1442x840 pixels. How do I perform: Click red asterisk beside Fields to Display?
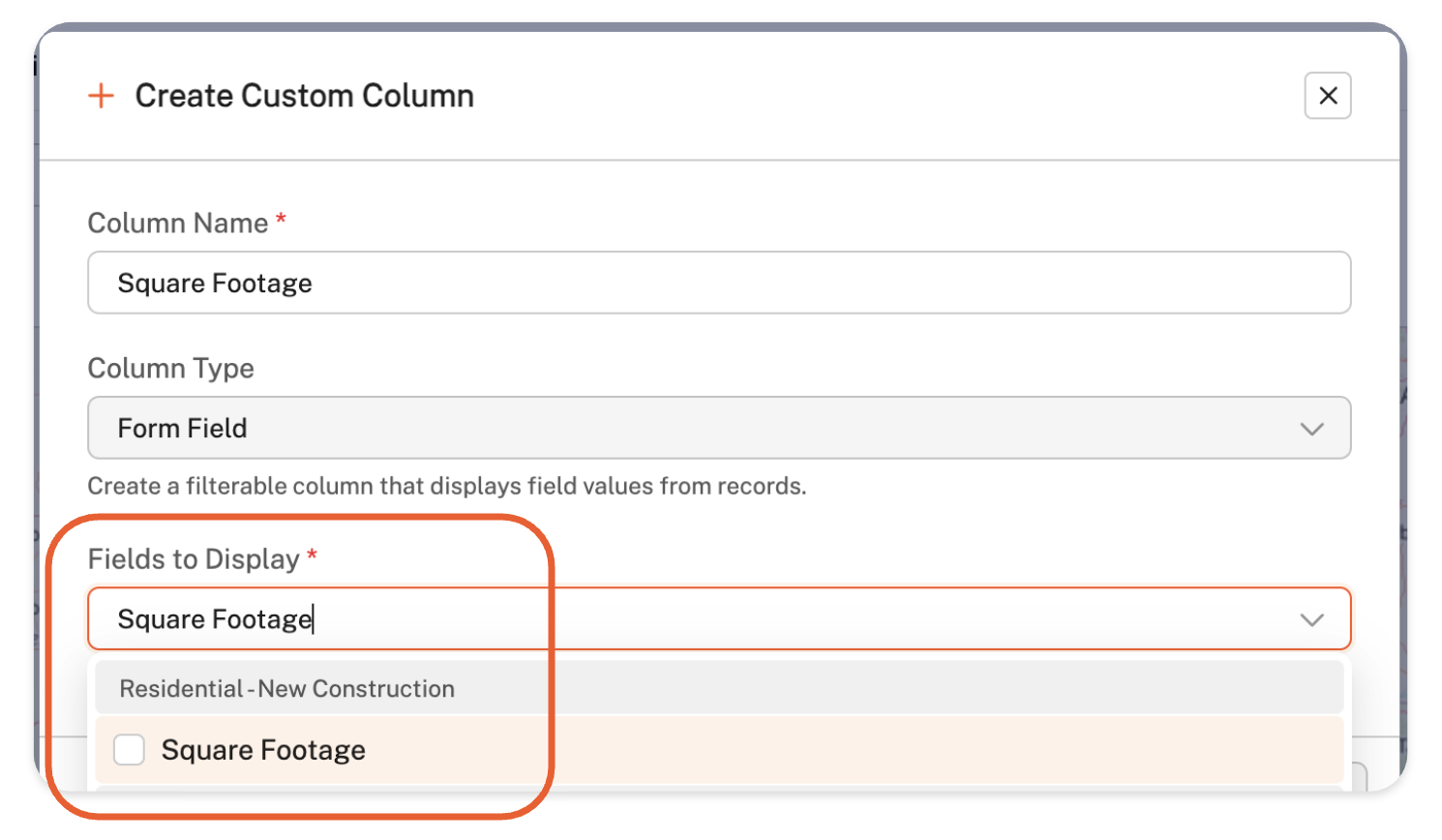pyautogui.click(x=312, y=555)
